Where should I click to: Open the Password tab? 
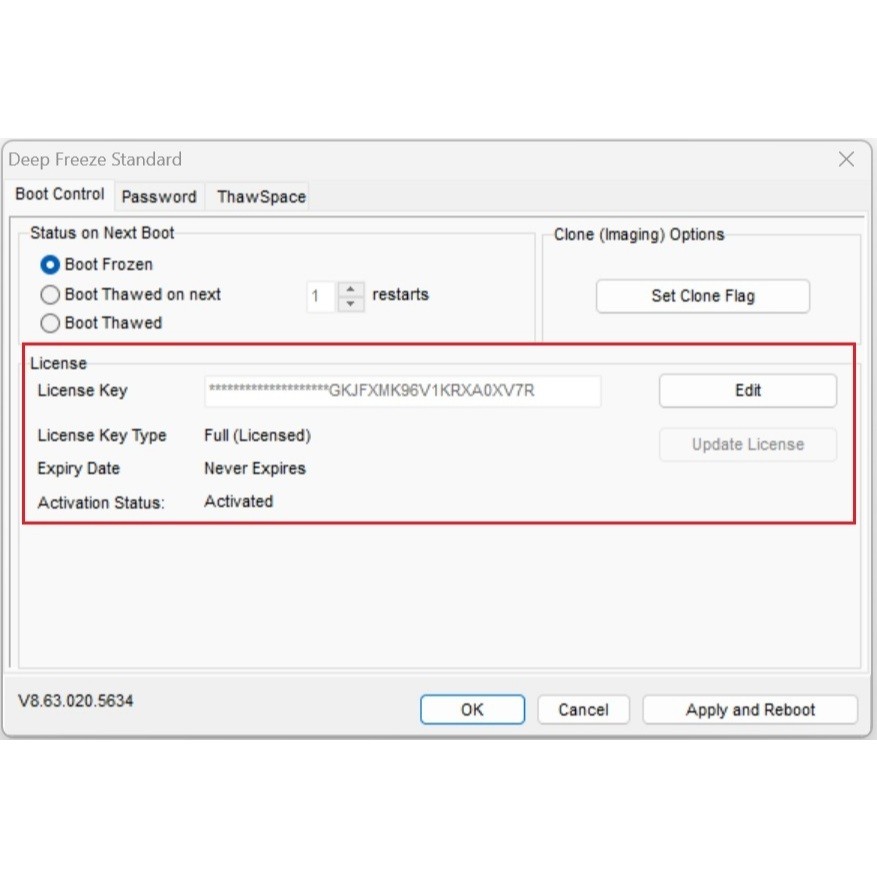point(159,197)
